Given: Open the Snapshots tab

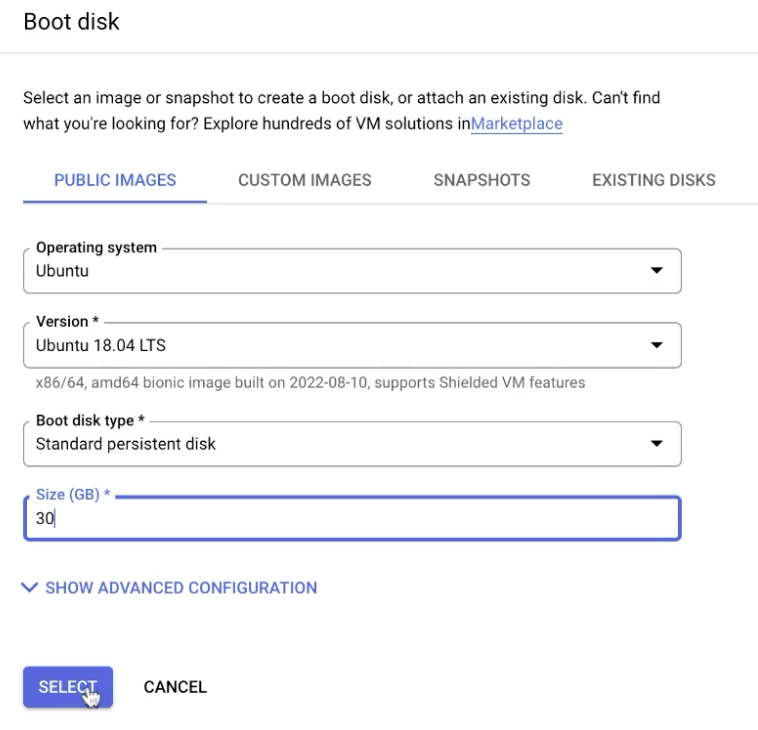Looking at the screenshot, I should [481, 180].
